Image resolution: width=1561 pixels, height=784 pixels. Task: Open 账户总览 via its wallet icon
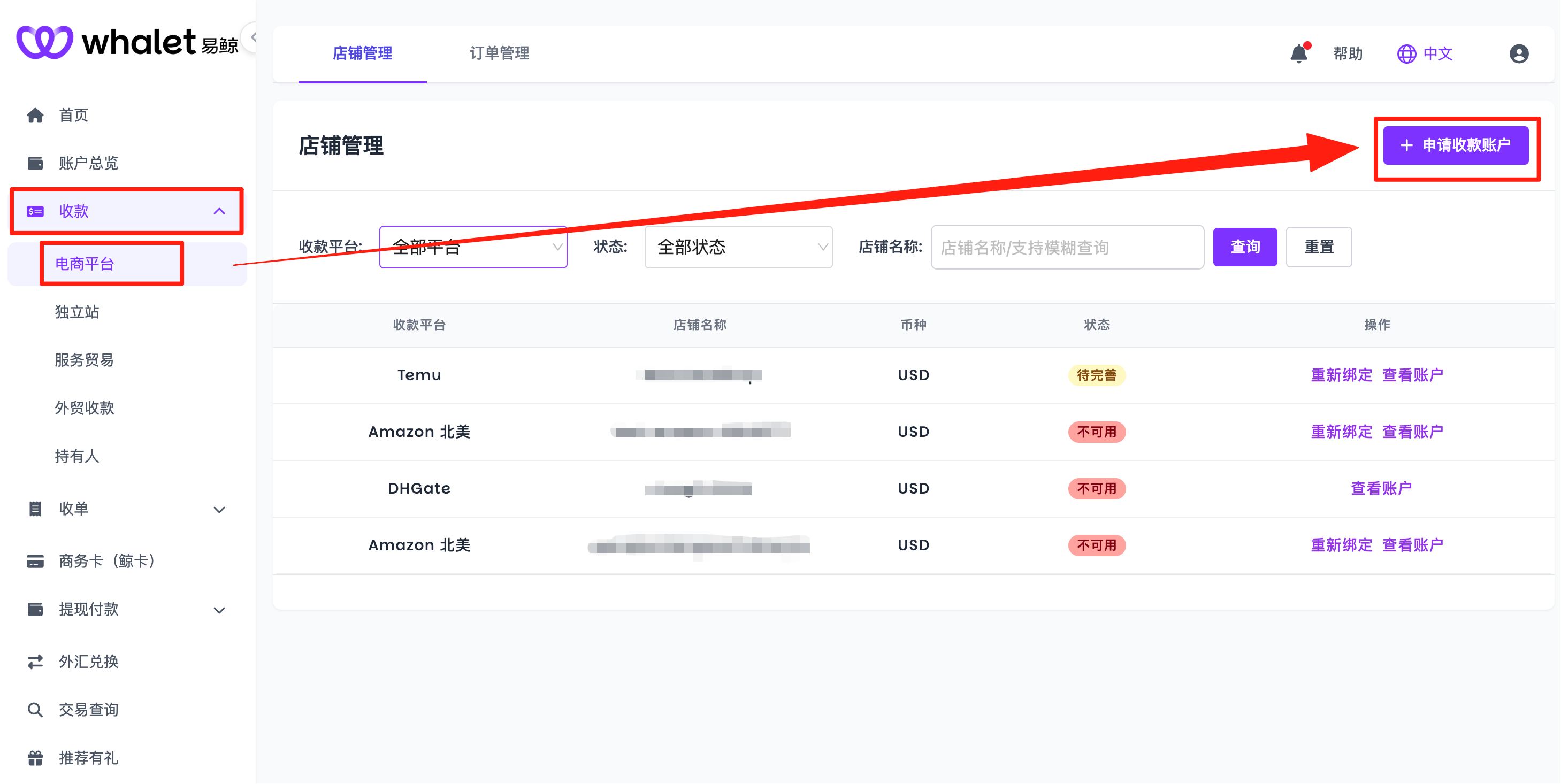tap(35, 163)
